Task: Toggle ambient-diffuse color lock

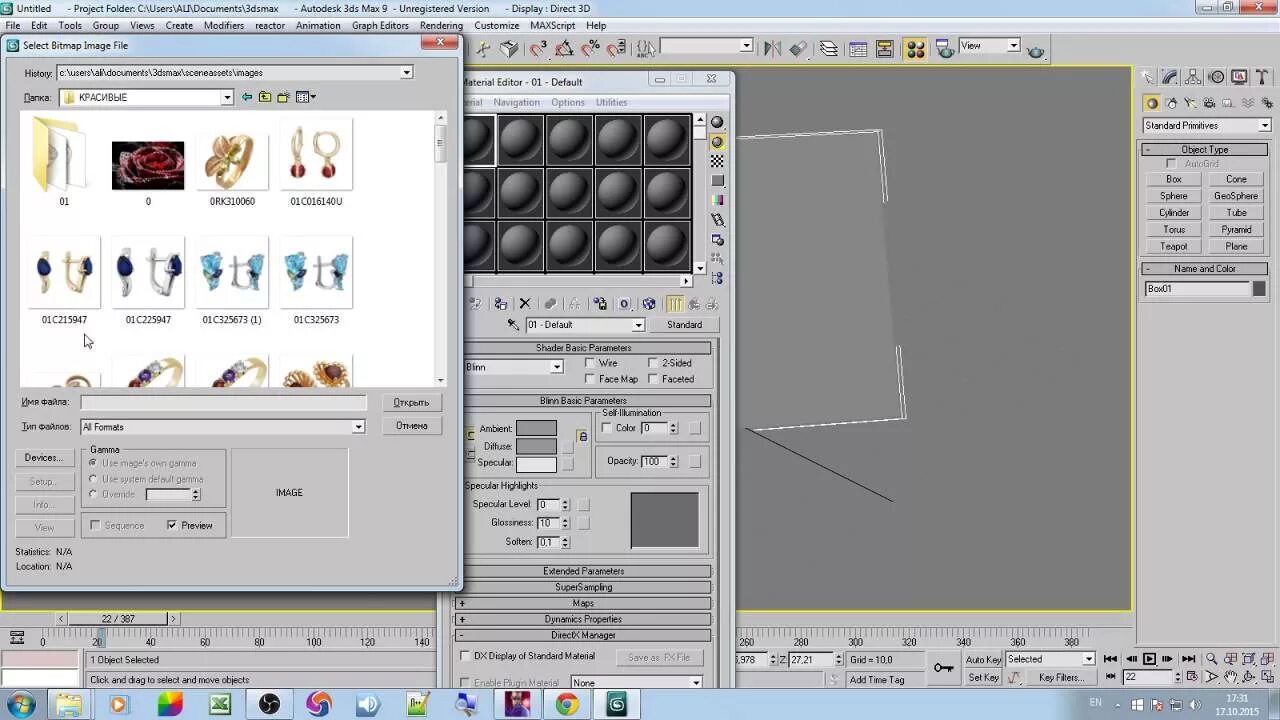Action: click(582, 437)
